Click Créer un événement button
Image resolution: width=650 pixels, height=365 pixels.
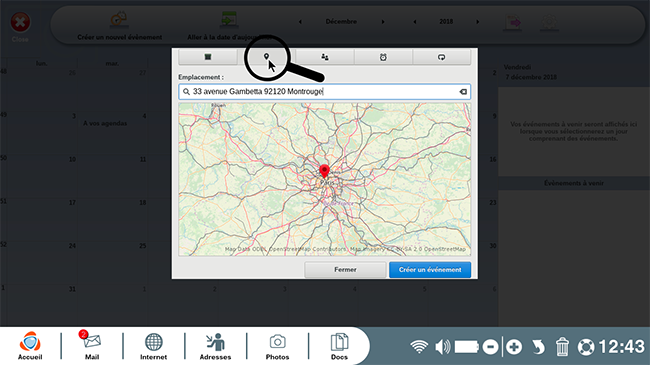(x=430, y=270)
